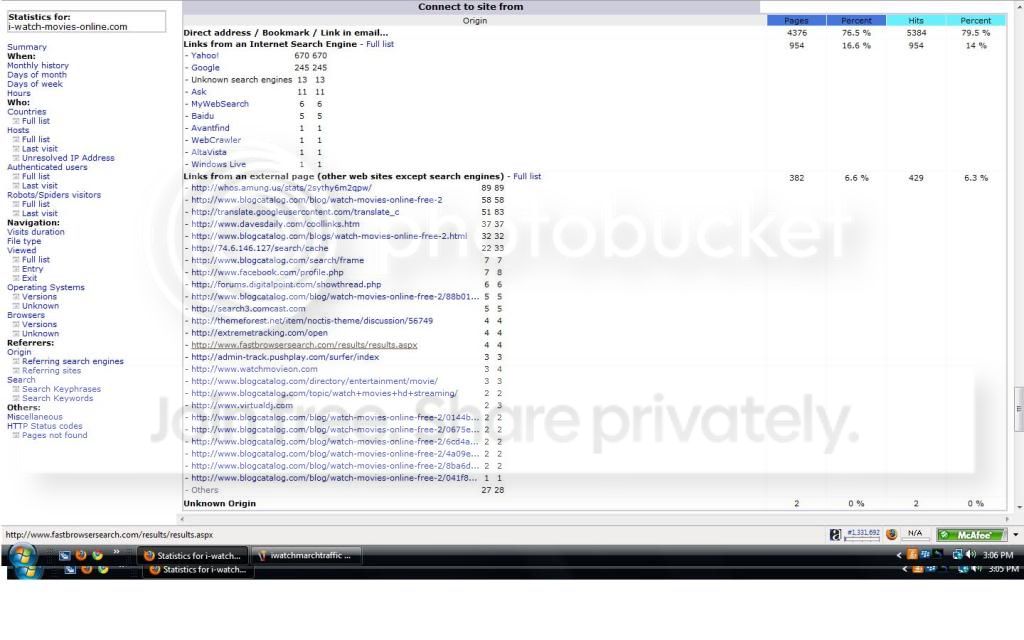The height and width of the screenshot is (640, 1024).
Task: Open Referring search engines link
Action: click(72, 361)
